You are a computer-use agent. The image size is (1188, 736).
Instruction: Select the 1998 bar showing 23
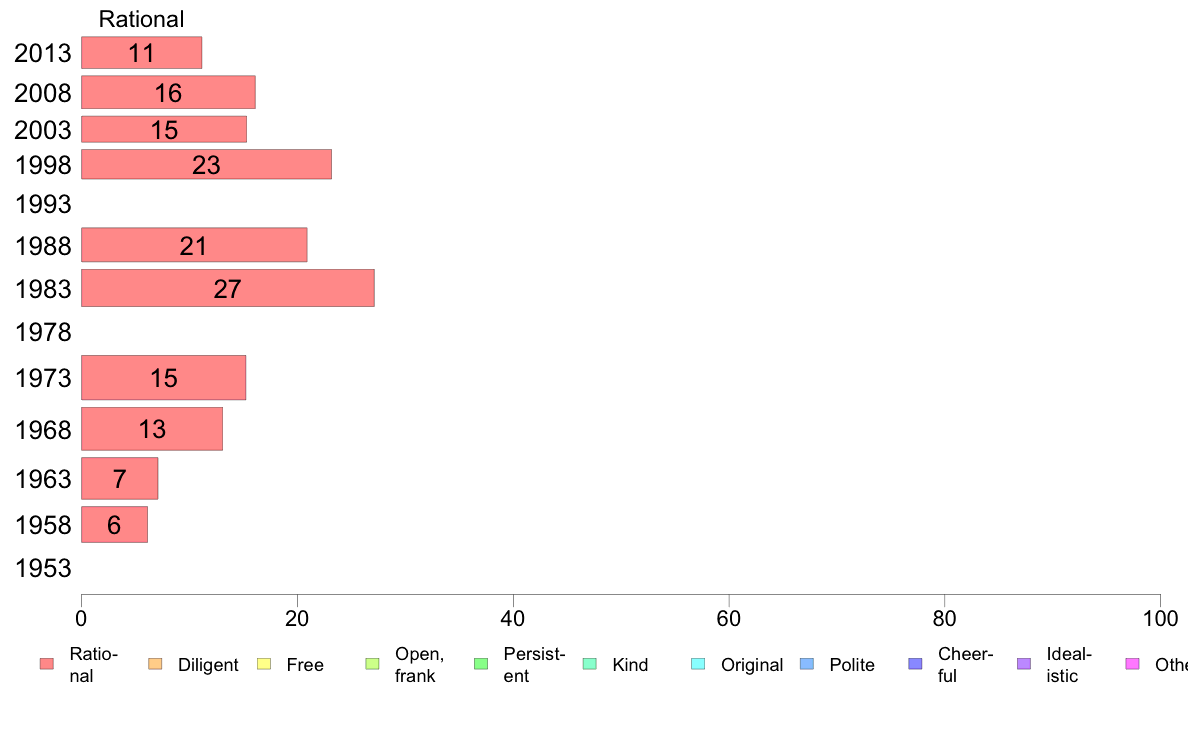tap(207, 164)
